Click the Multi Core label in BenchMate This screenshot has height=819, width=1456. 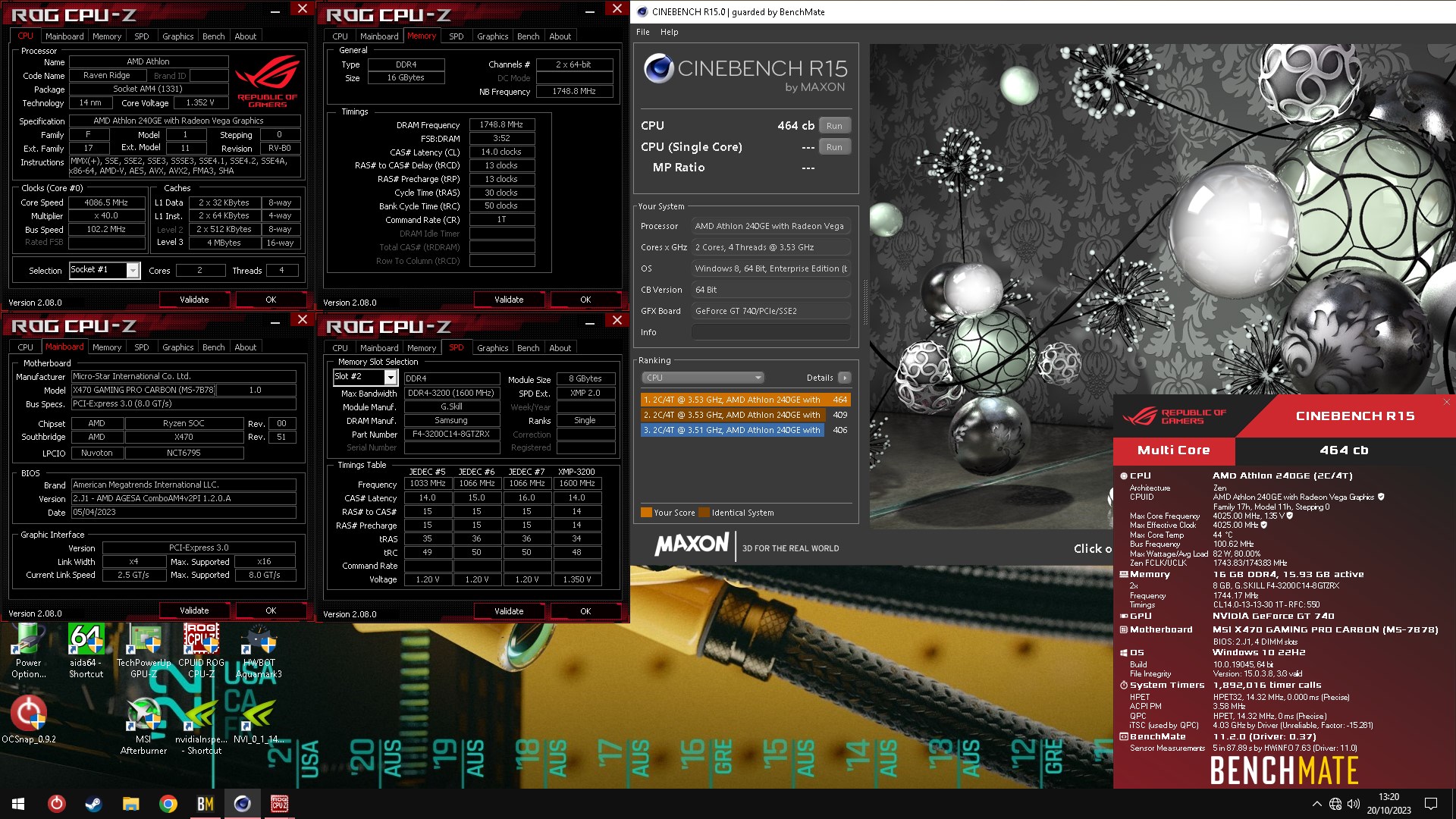tap(1173, 450)
